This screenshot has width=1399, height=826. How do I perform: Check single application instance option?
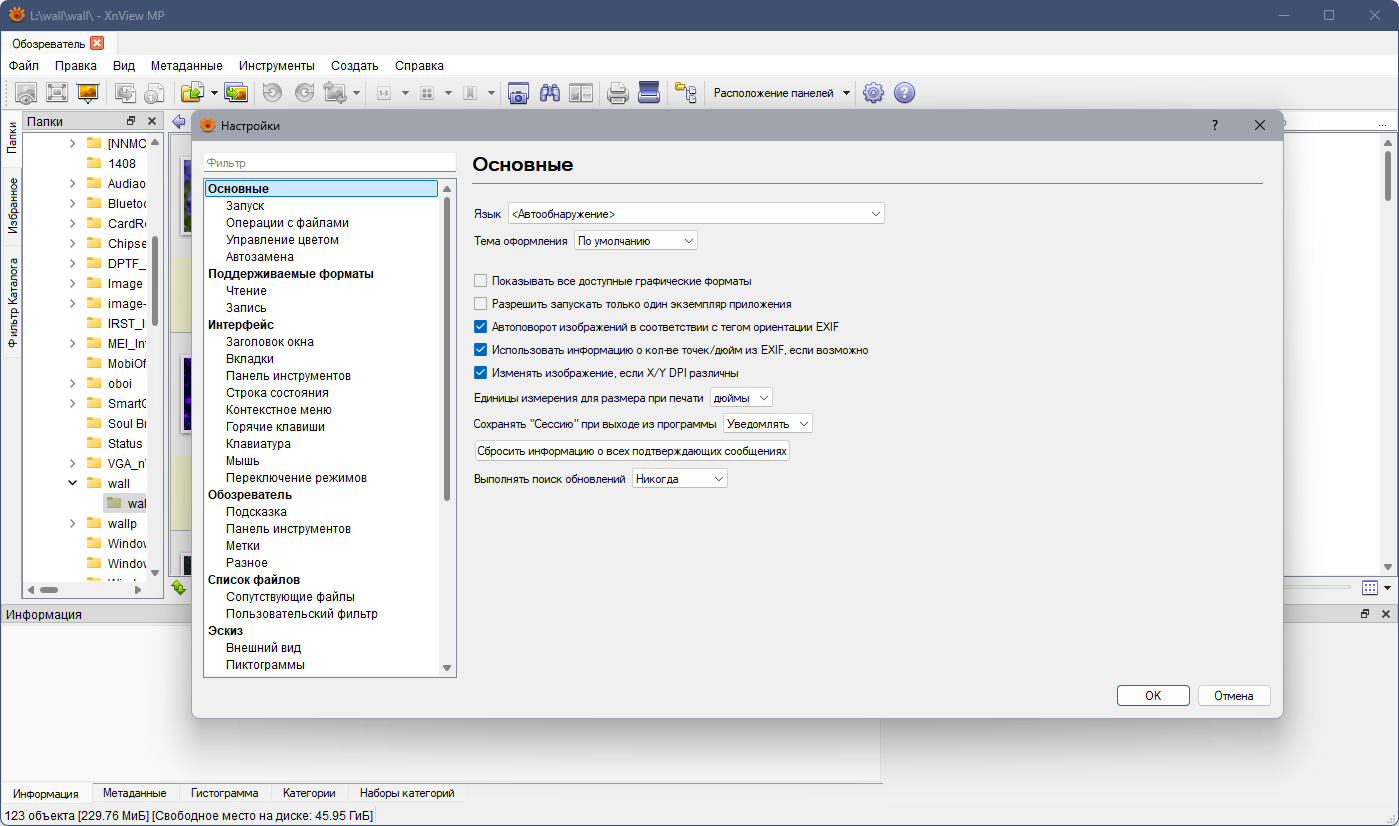tap(480, 304)
